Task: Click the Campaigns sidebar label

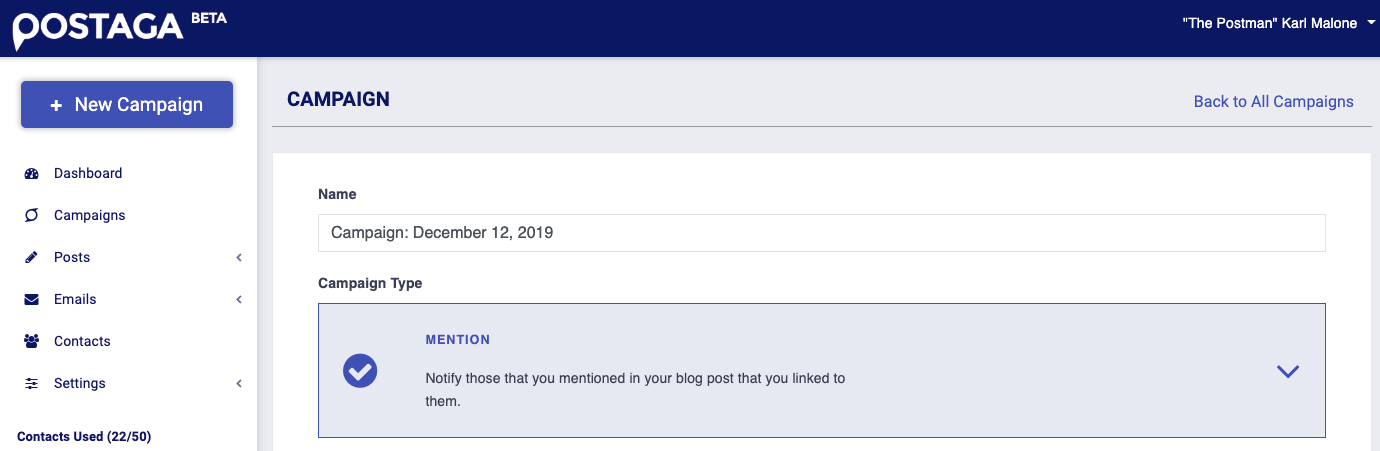Action: click(x=90, y=215)
